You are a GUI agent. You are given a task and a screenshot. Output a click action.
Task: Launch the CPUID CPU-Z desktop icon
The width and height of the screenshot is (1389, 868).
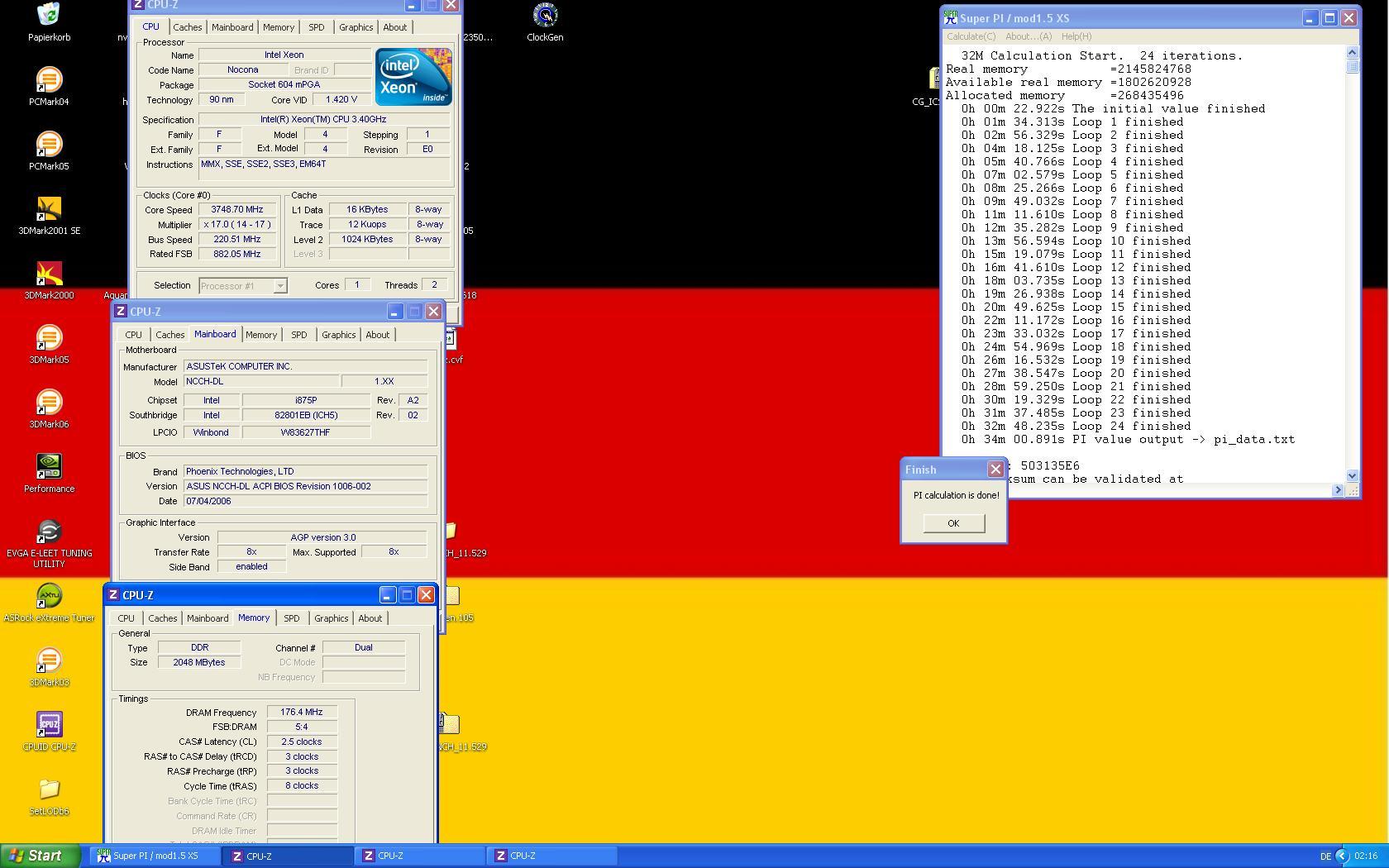(49, 725)
